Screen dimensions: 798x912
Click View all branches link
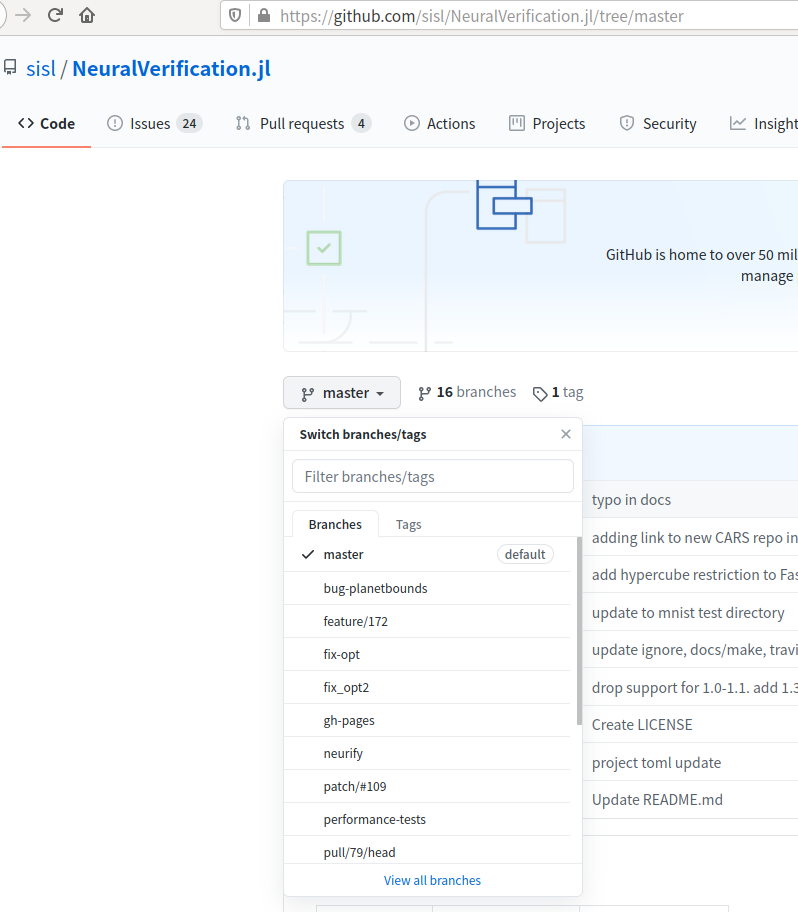tap(432, 880)
